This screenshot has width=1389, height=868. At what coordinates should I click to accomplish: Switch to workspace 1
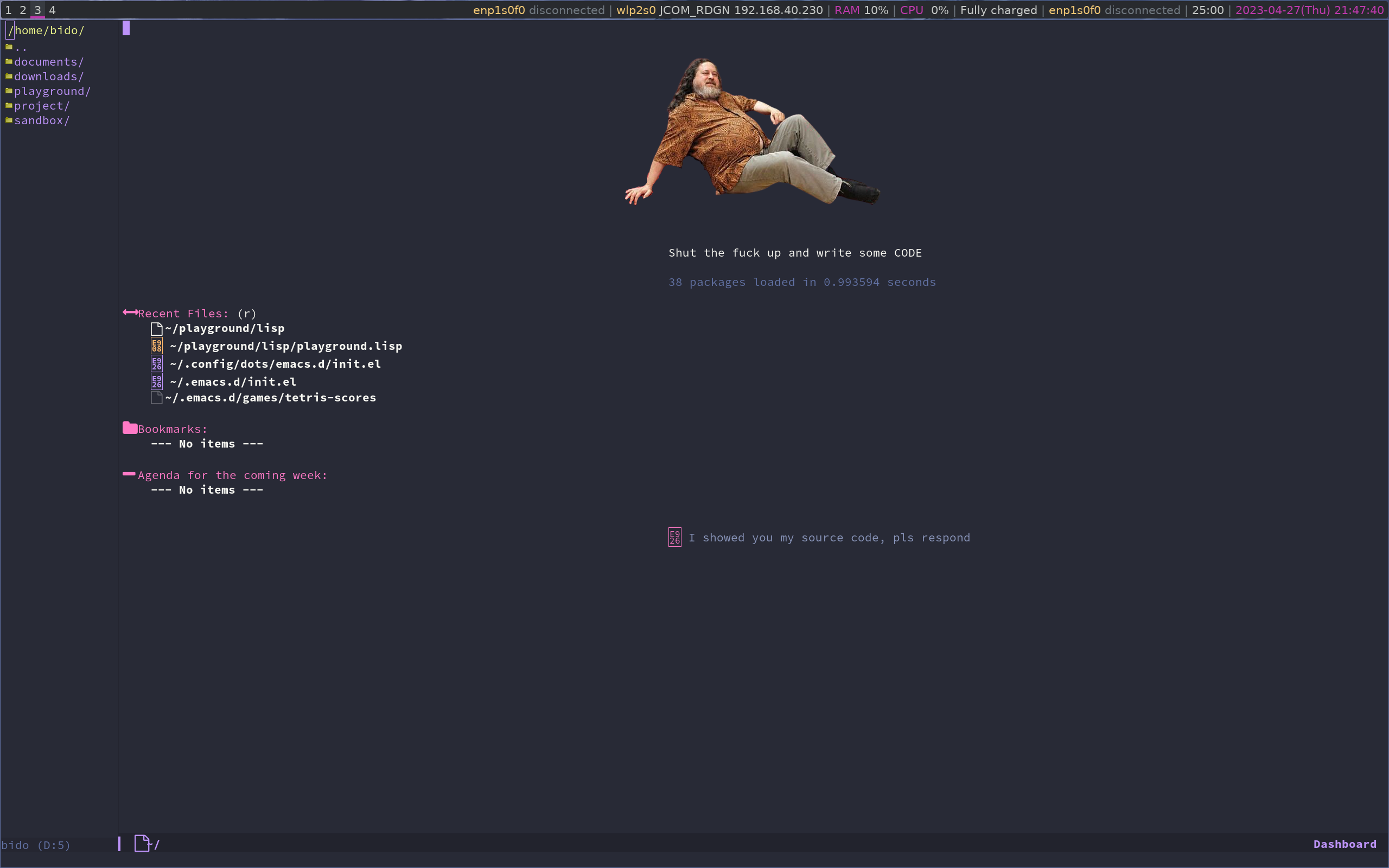tap(8, 10)
